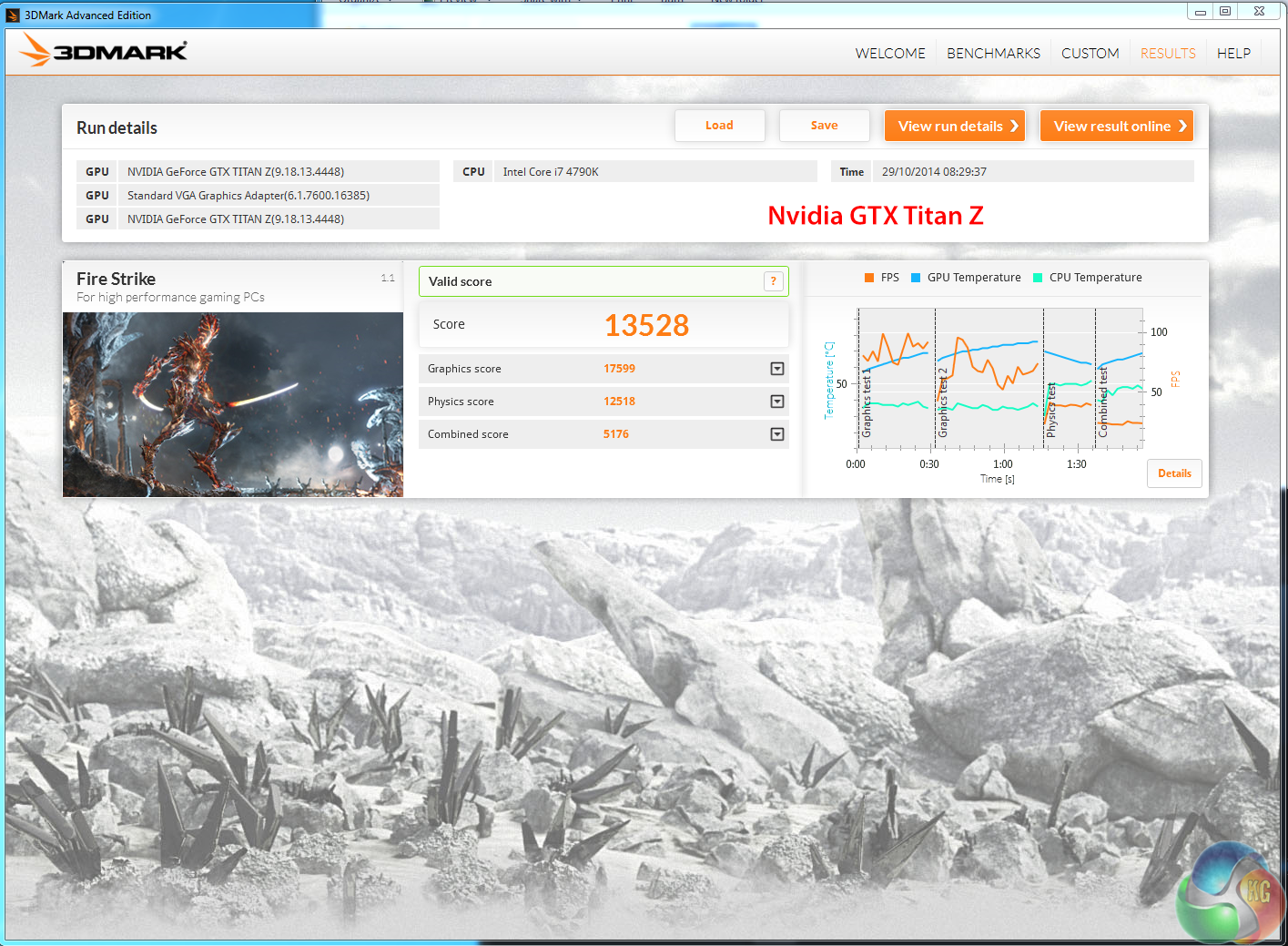Click View result online
This screenshot has width=1288, height=946.
(1117, 126)
